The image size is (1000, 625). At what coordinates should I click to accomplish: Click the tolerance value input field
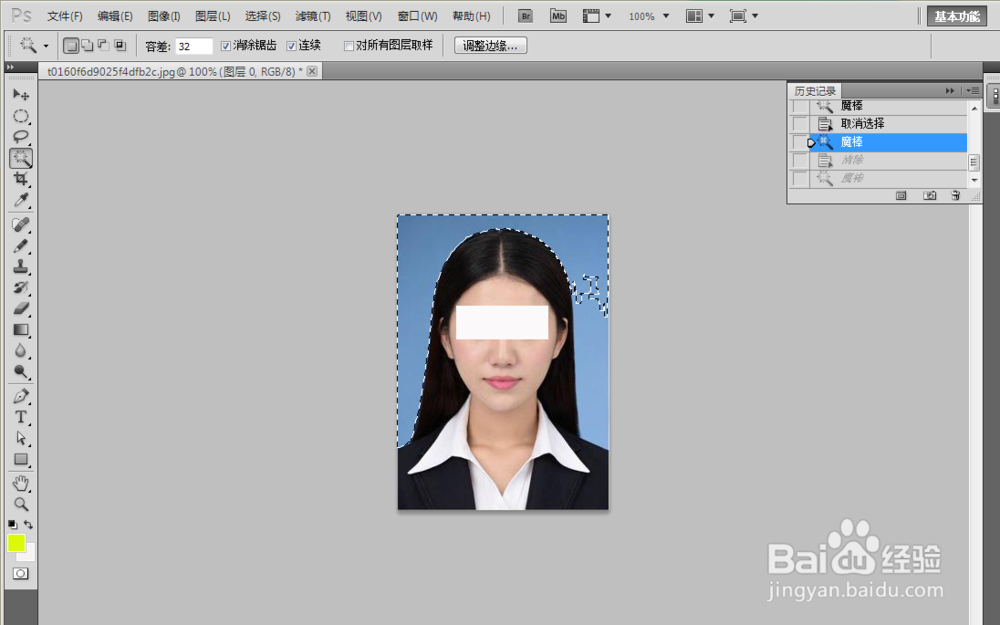point(194,46)
